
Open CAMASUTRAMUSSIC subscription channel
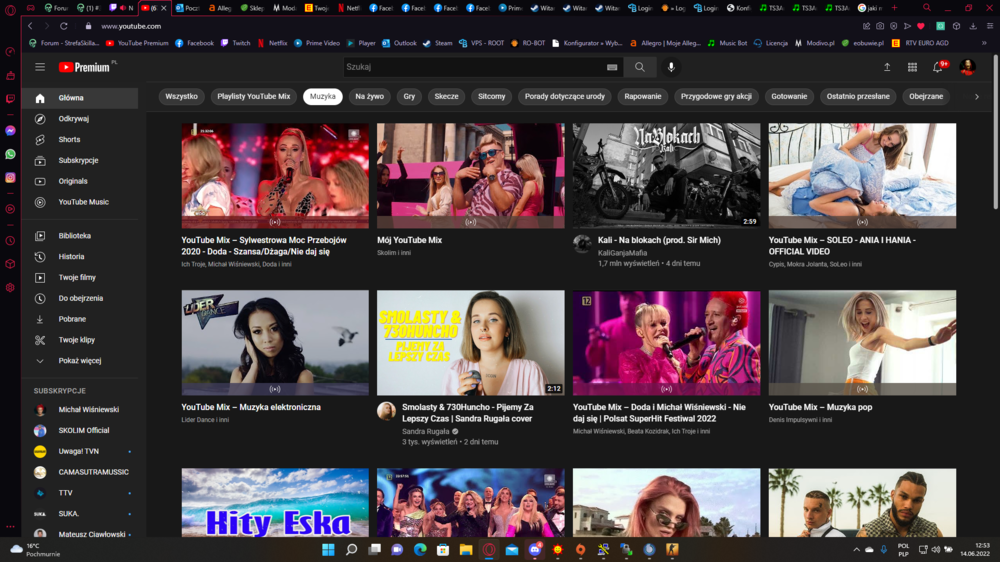tap(80, 472)
